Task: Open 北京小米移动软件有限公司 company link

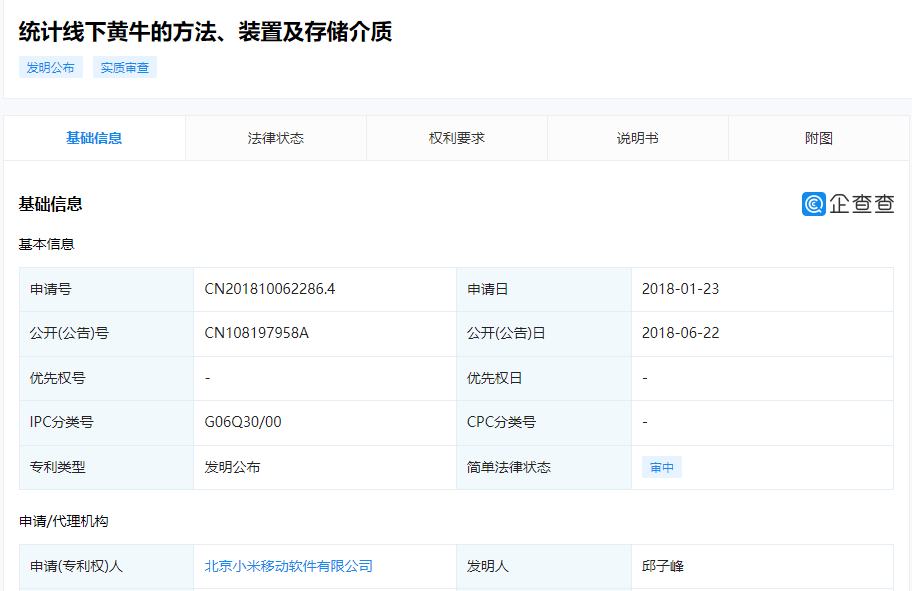Action: click(288, 566)
